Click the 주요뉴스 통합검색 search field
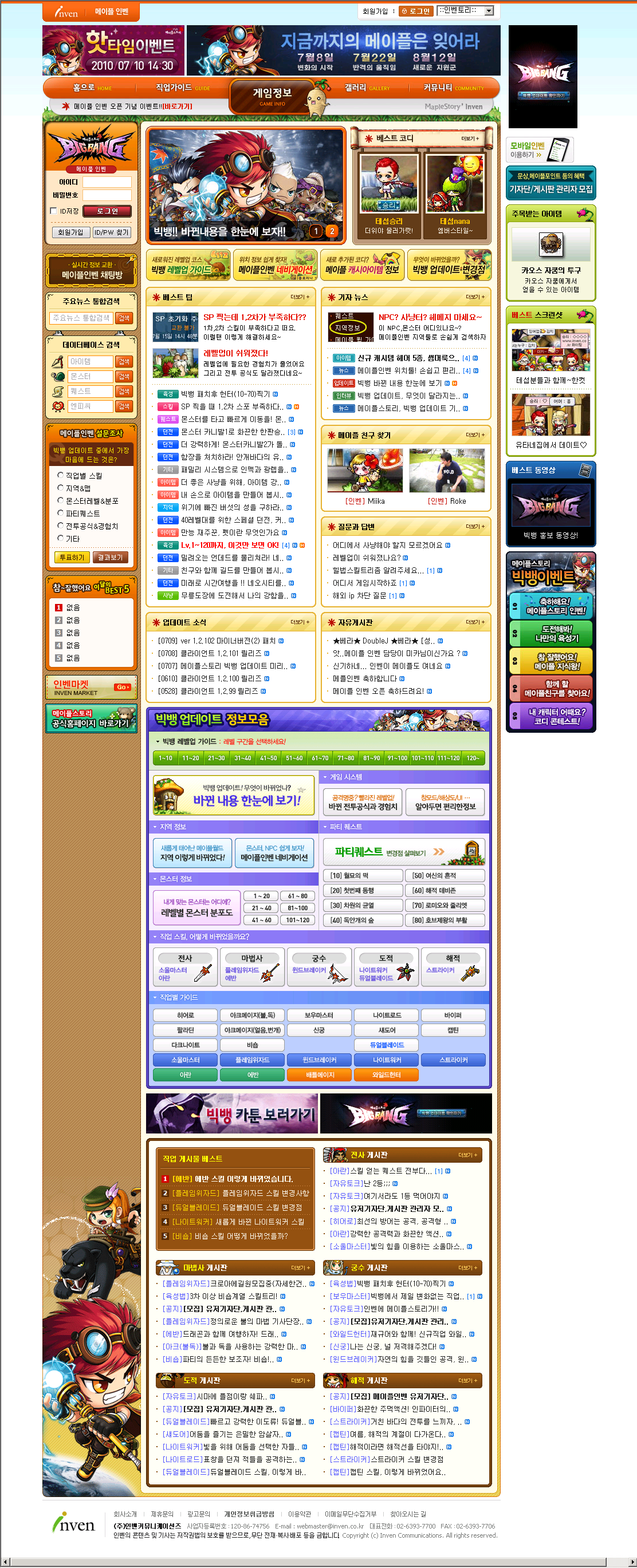The image size is (637, 1568). click(x=81, y=318)
